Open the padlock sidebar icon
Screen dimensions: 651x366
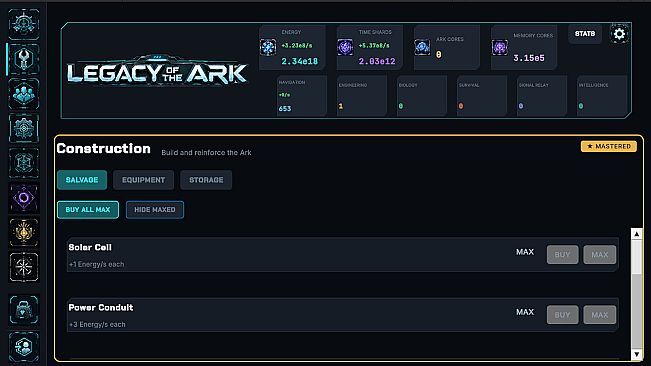coord(24,310)
